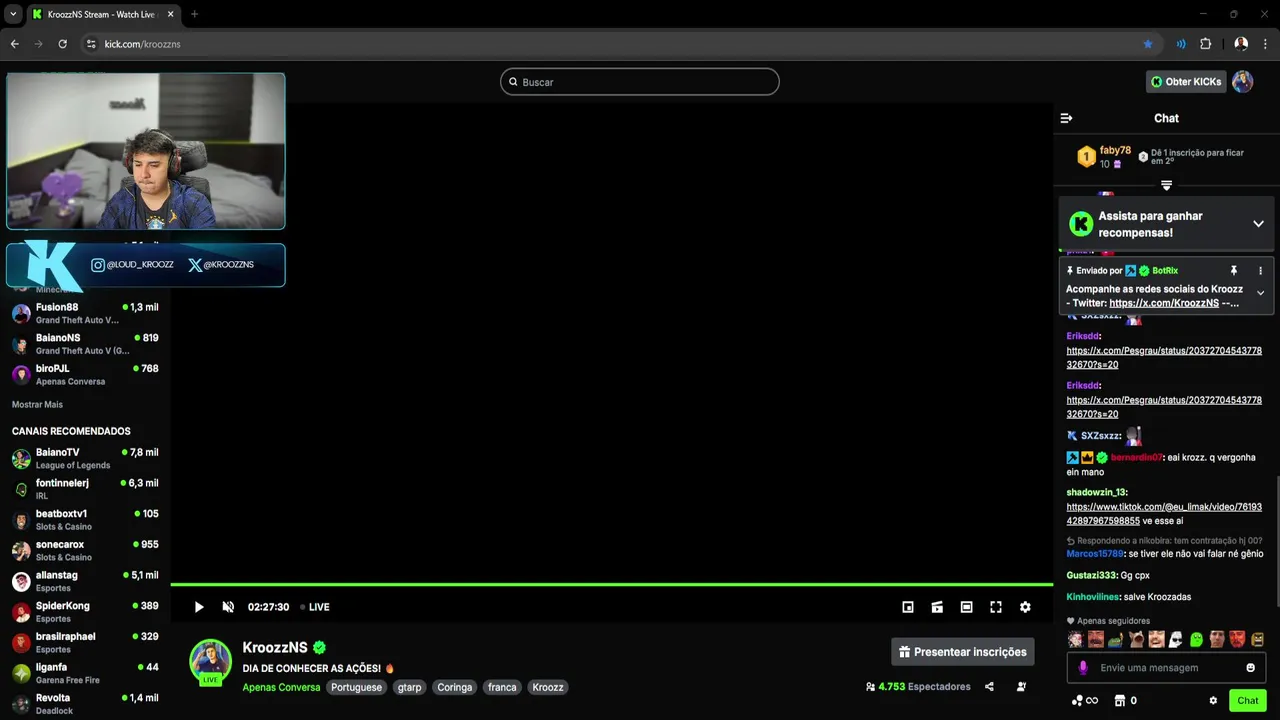The width and height of the screenshot is (1280, 720).
Task: Open KroozzNS channel avatar
Action: pos(210,661)
